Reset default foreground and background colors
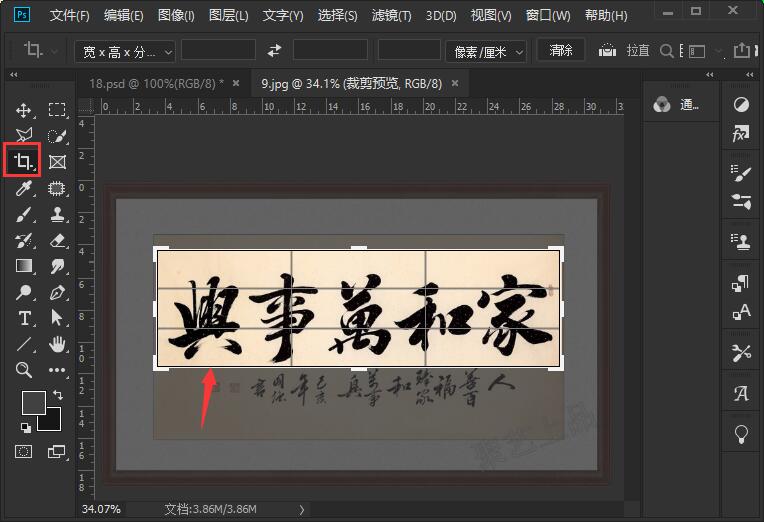The height and width of the screenshot is (522, 764). tap(26, 428)
